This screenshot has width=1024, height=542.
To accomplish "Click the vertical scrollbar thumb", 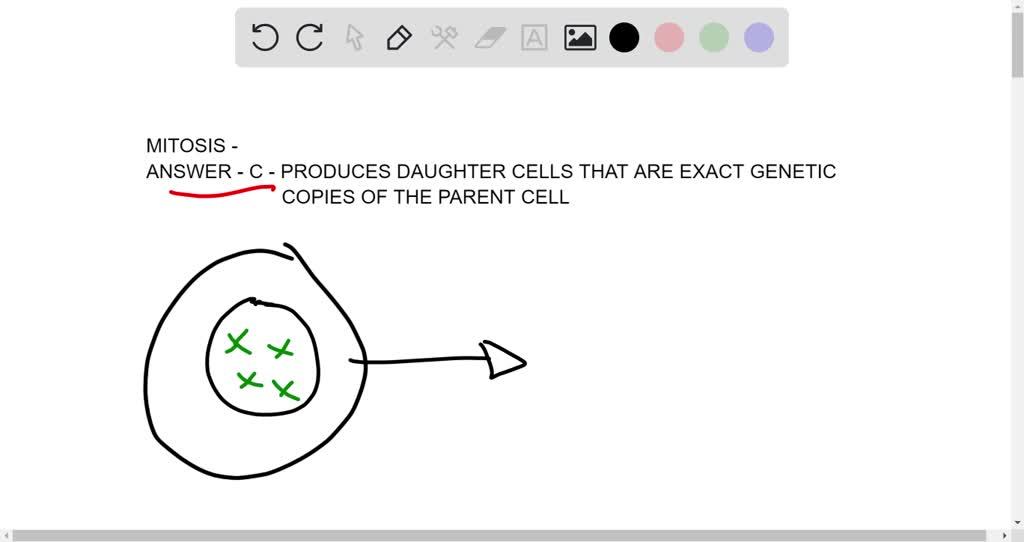I will click(1016, 45).
